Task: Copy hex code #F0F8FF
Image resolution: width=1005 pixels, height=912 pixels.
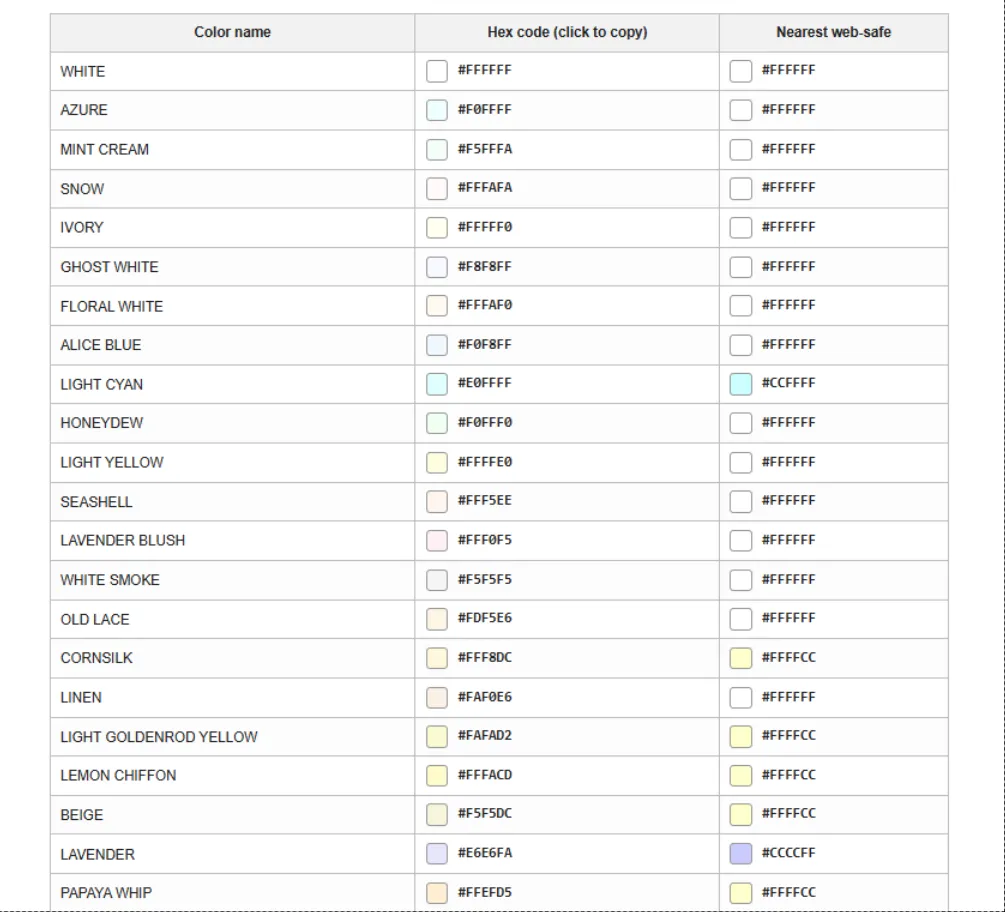Action: [485, 344]
